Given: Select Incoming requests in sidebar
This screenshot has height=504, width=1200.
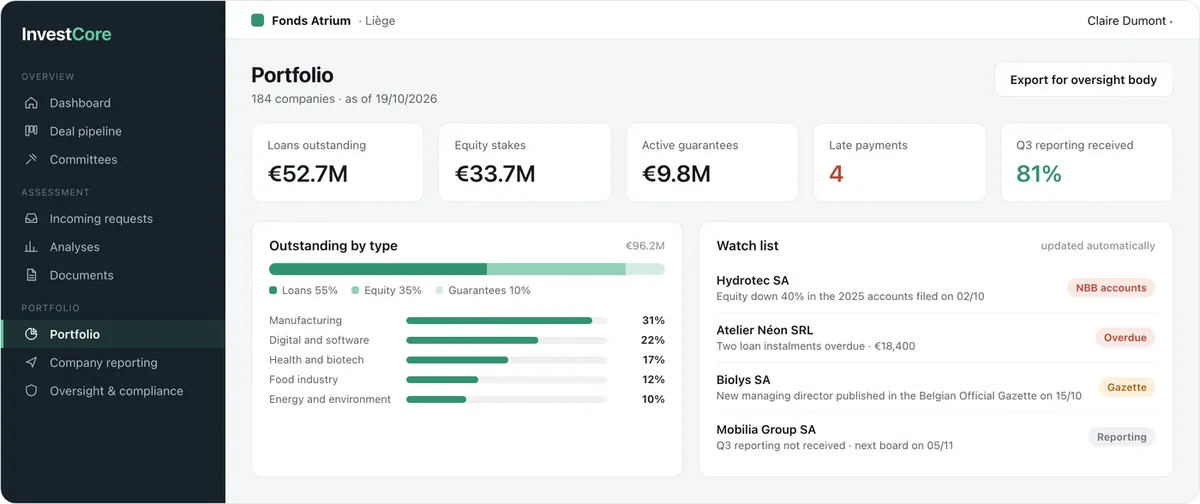Looking at the screenshot, I should [x=113, y=218].
